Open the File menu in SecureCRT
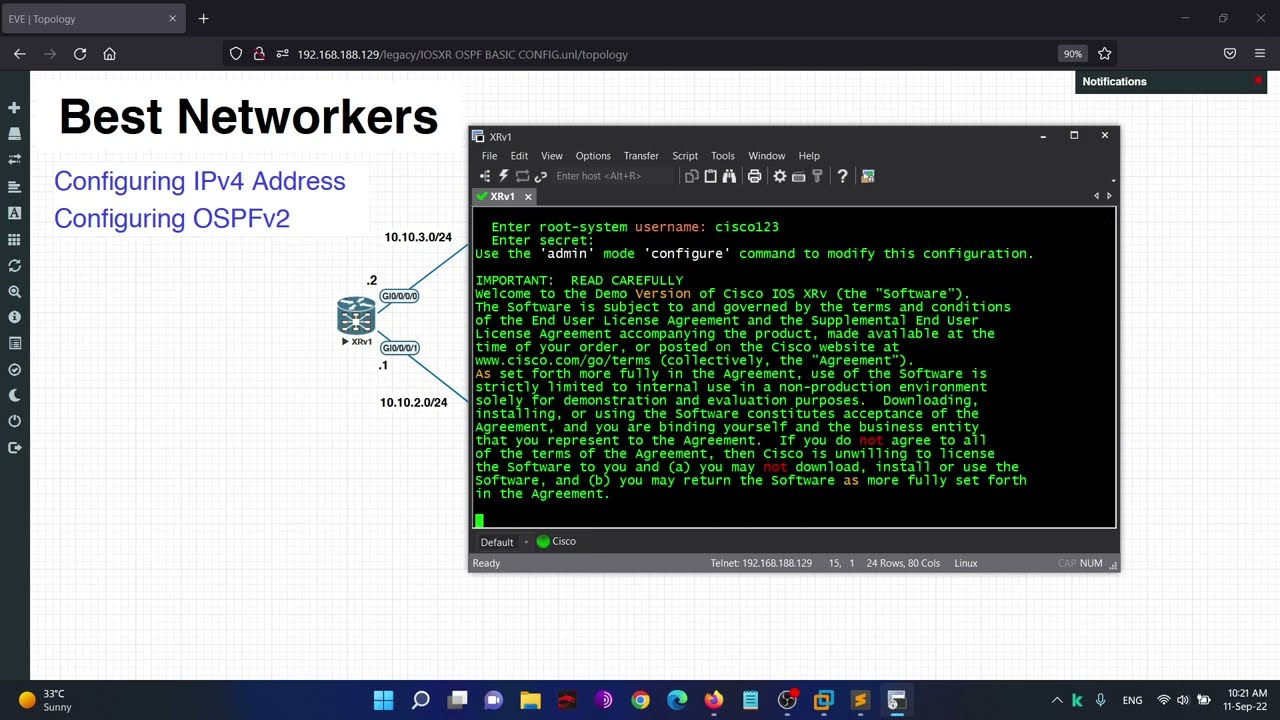This screenshot has width=1280, height=720. point(489,156)
